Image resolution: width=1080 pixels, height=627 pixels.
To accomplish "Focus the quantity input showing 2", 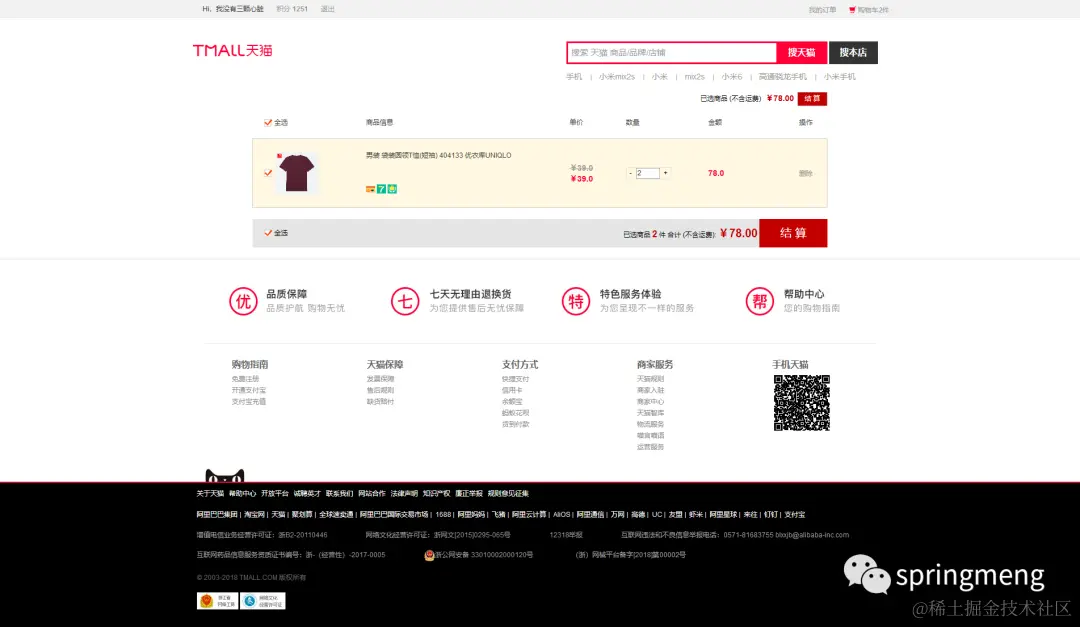I will click(x=647, y=173).
